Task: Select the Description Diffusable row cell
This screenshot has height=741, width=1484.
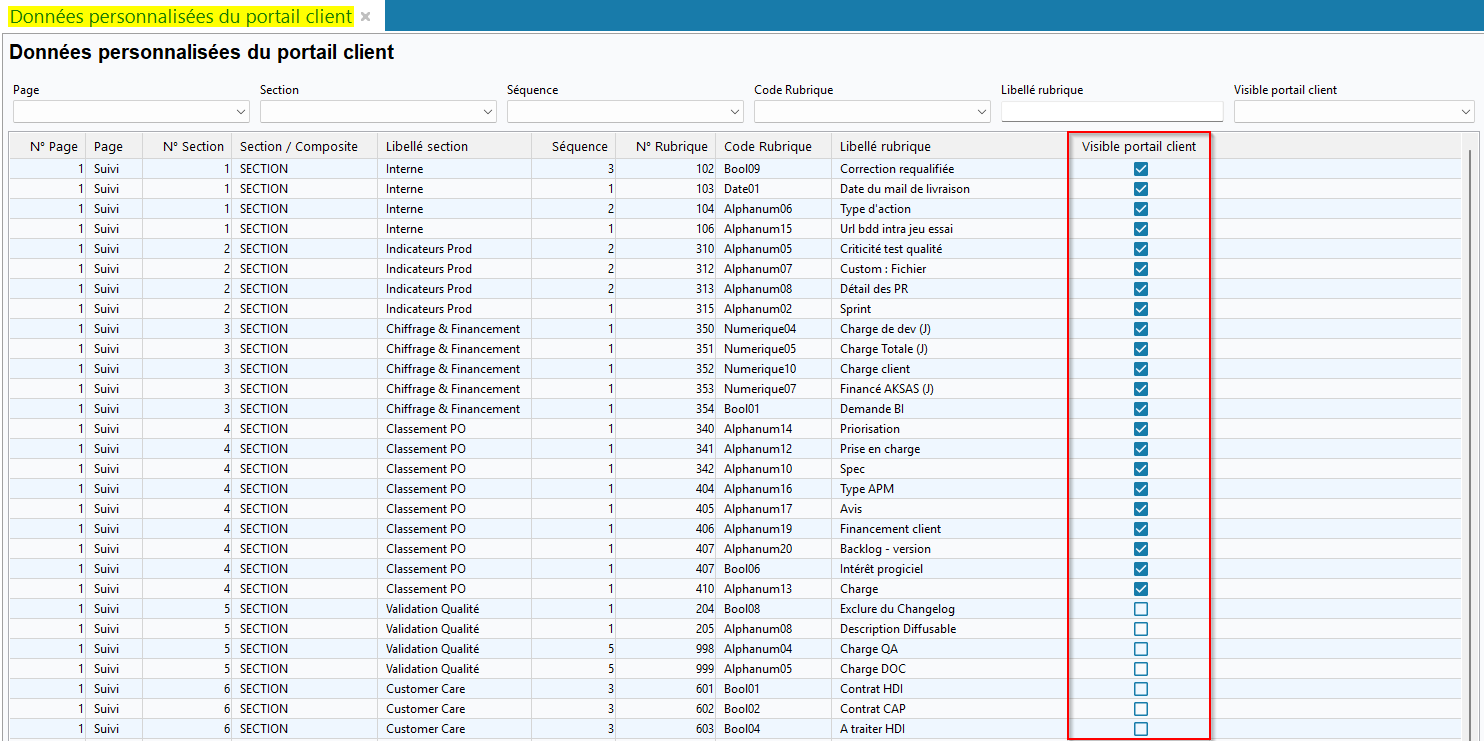Action: (897, 629)
